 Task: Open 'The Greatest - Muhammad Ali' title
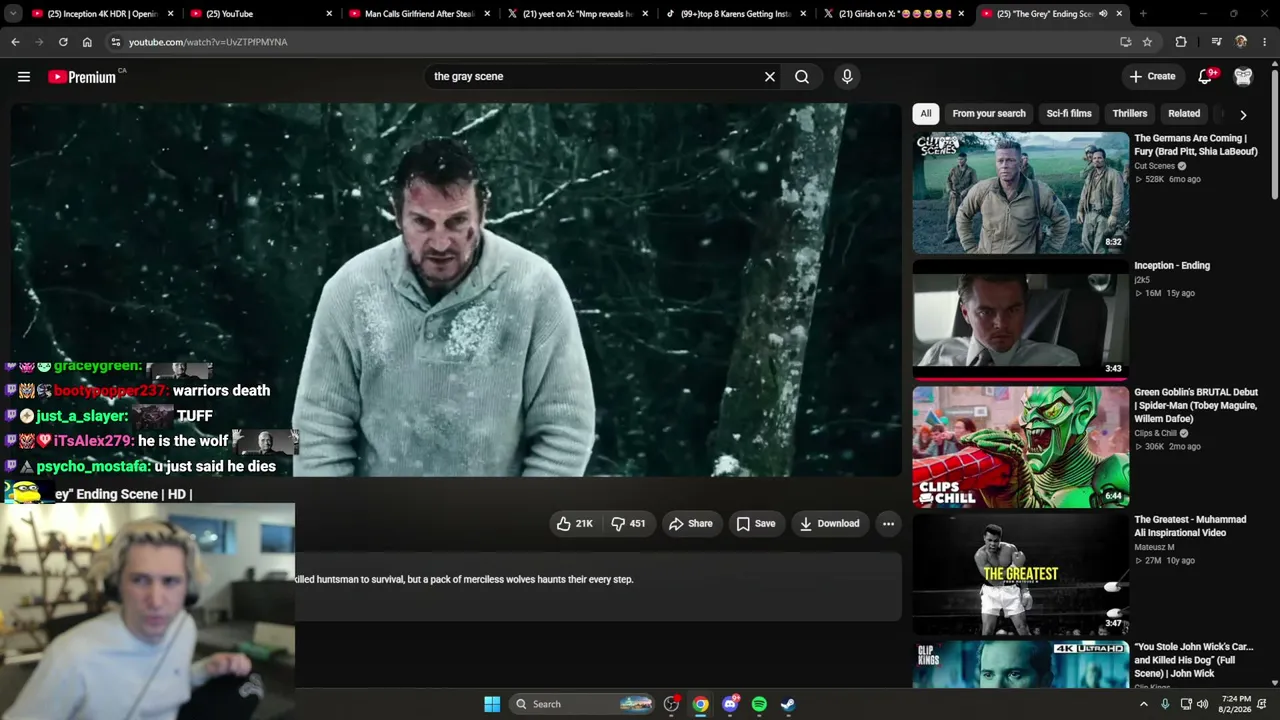pyautogui.click(x=1190, y=526)
